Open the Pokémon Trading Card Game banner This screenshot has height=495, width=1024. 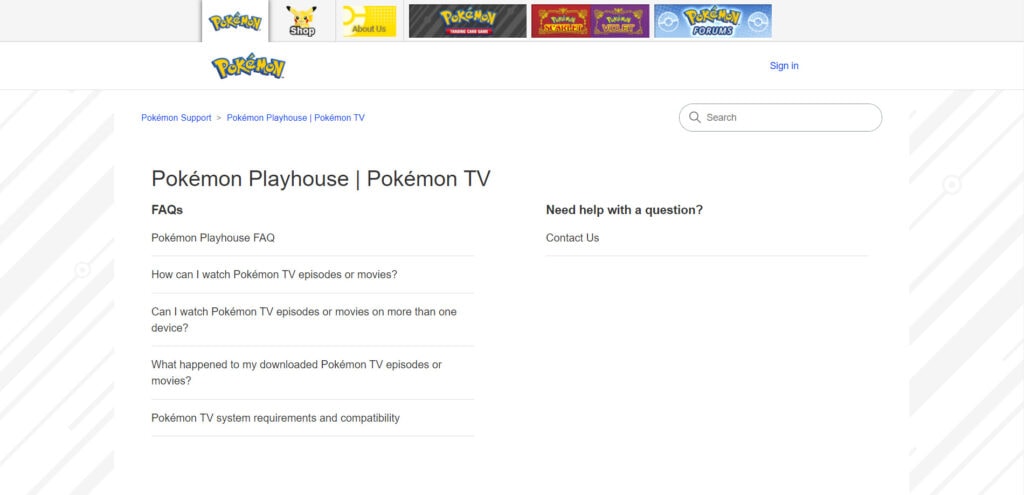coord(468,21)
